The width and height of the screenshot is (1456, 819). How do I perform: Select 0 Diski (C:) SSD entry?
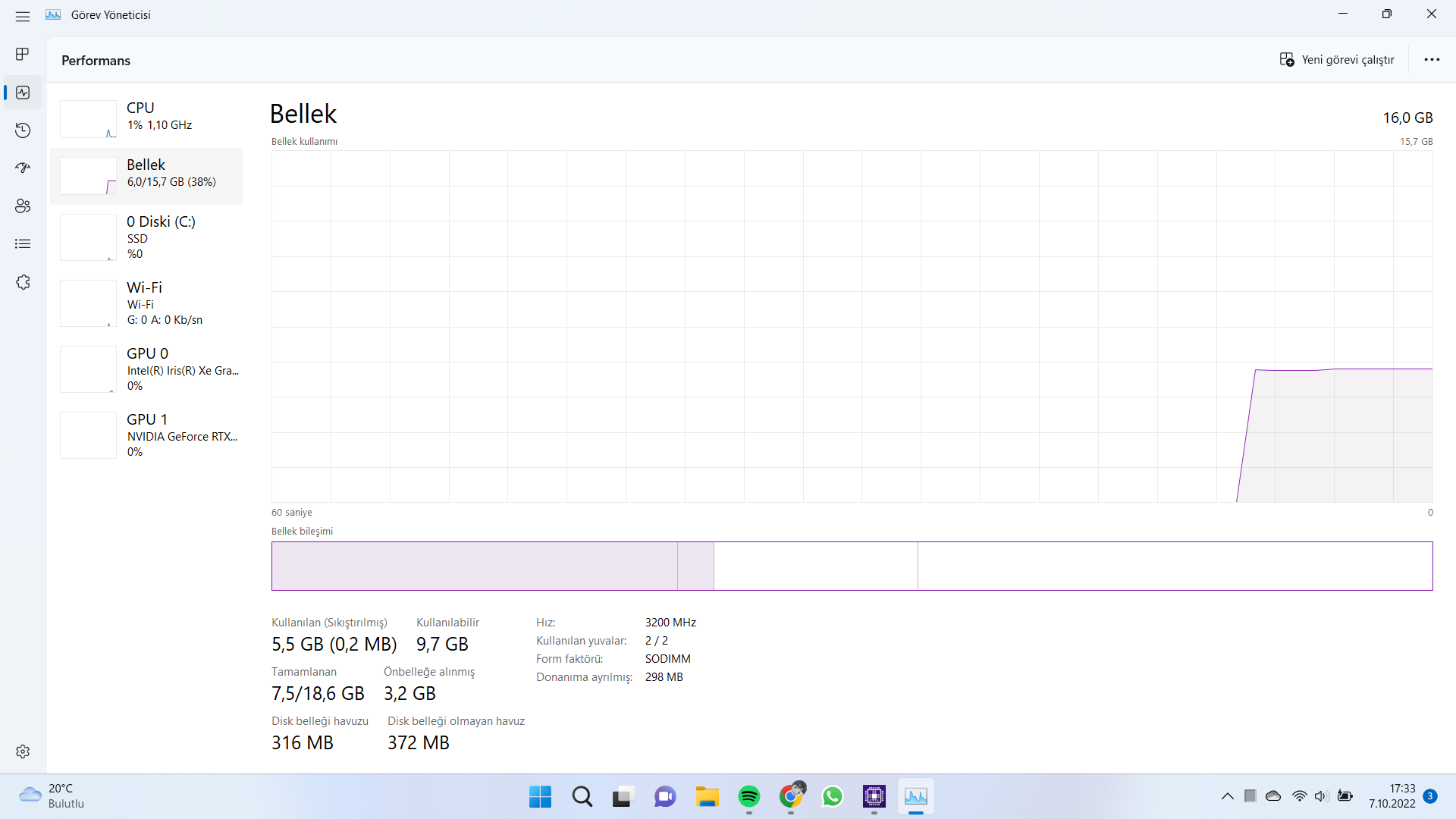tap(146, 237)
